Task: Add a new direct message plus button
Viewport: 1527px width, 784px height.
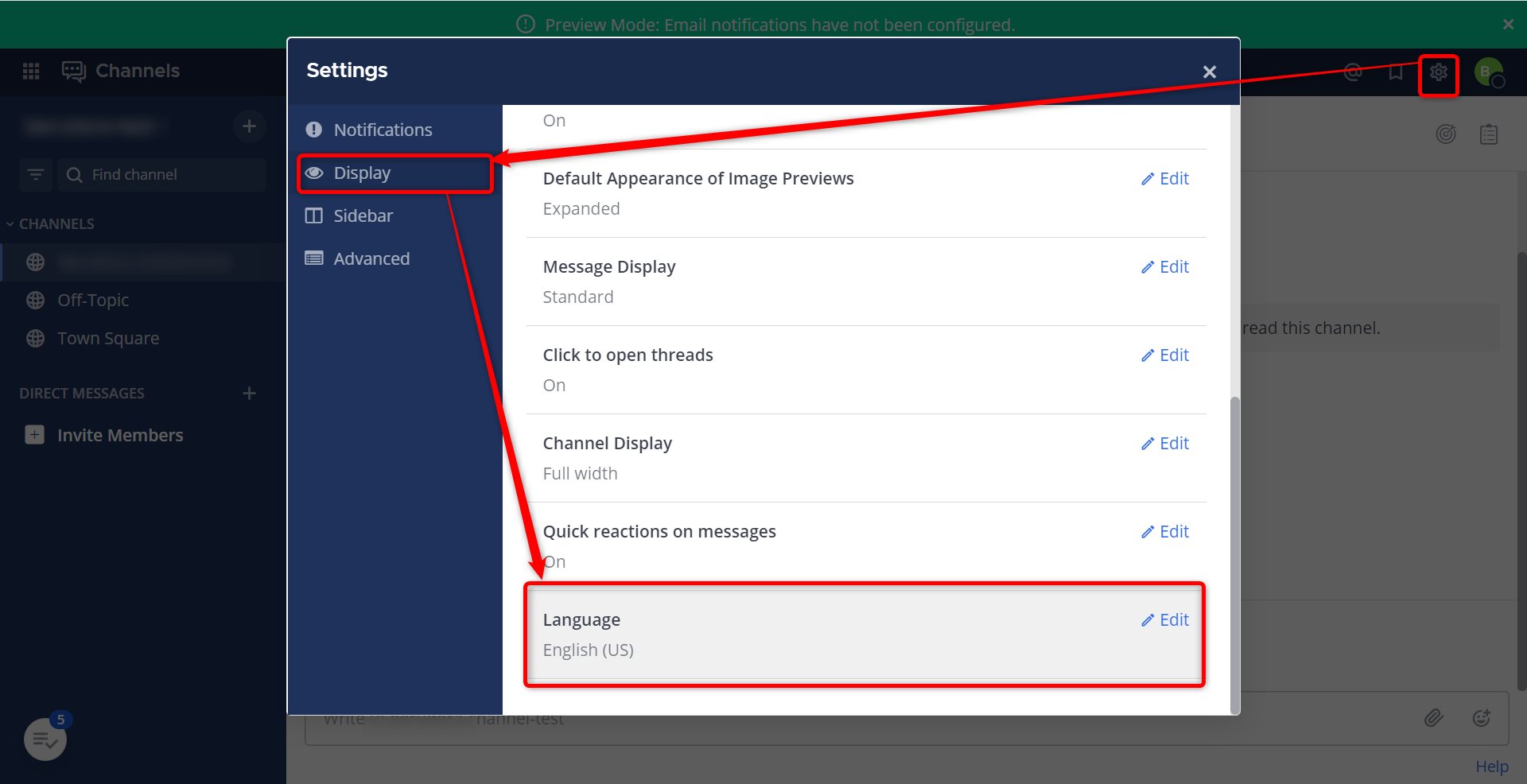Action: tap(249, 393)
